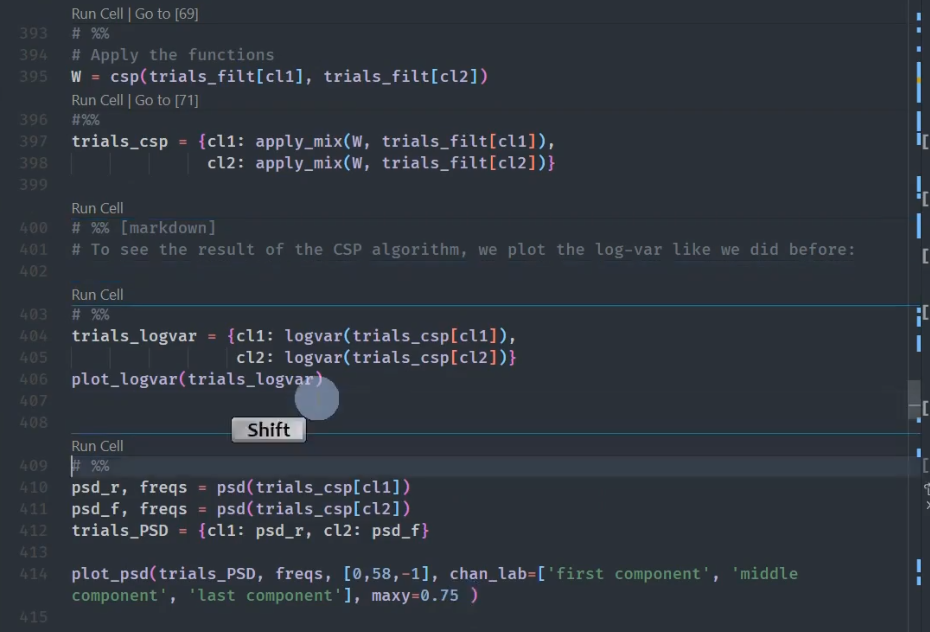Select line number 406 in the gutter
This screenshot has height=632, width=930.
[x=33, y=379]
